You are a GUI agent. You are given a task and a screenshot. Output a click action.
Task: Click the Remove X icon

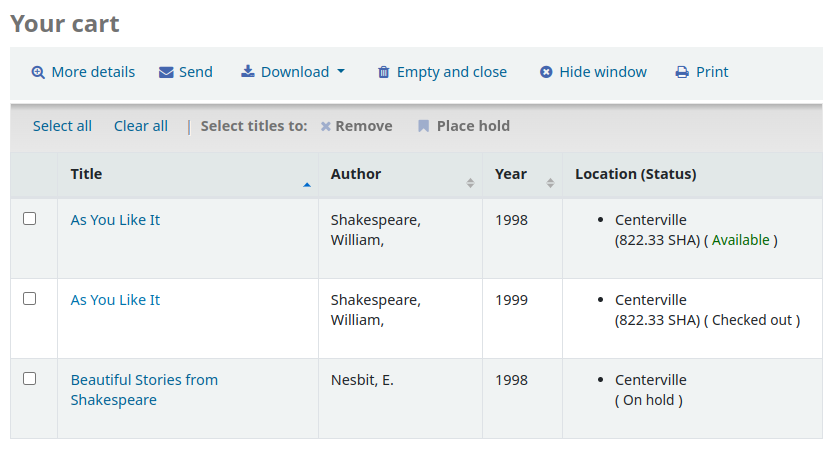click(325, 126)
